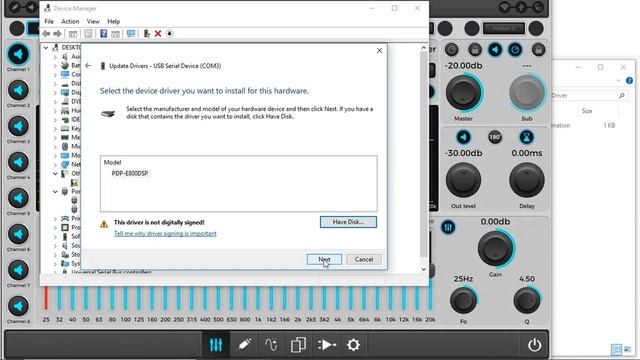640x360 pixels.
Task: Click the search magnifier in the Explorer window
Action: tap(622, 96)
